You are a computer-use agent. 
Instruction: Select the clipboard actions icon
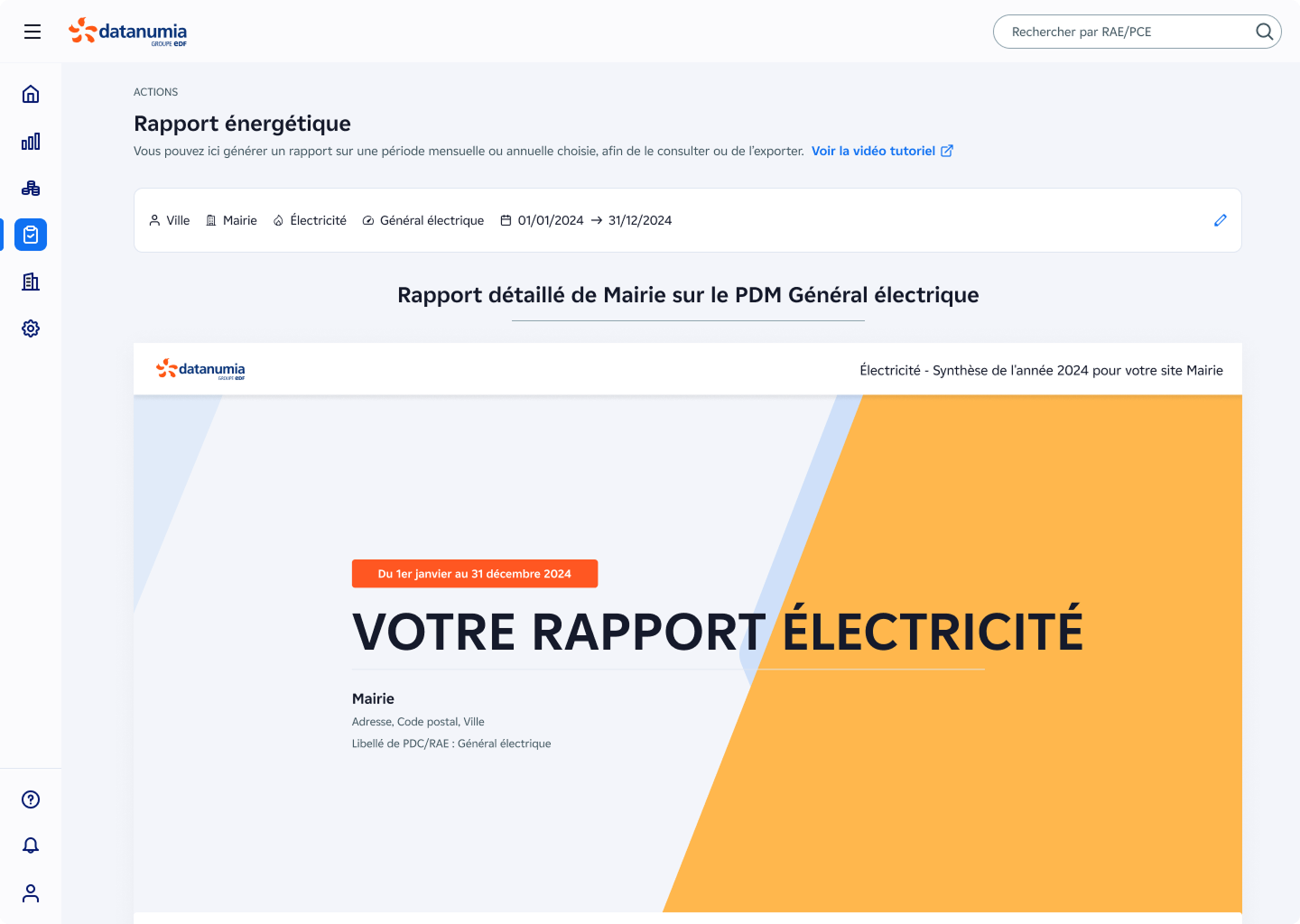(x=31, y=235)
